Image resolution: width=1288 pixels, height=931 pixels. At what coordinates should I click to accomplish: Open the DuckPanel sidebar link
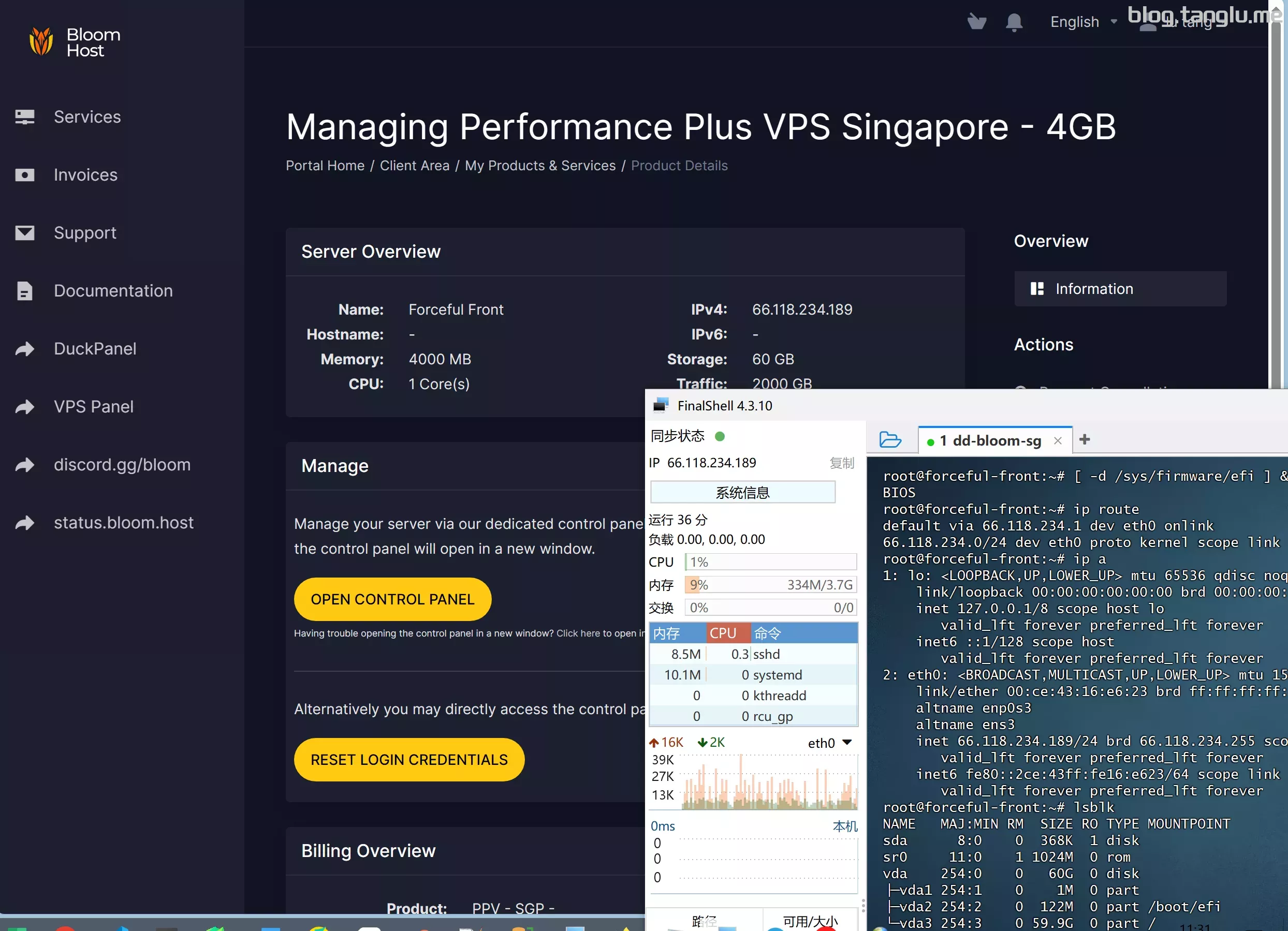coord(95,349)
